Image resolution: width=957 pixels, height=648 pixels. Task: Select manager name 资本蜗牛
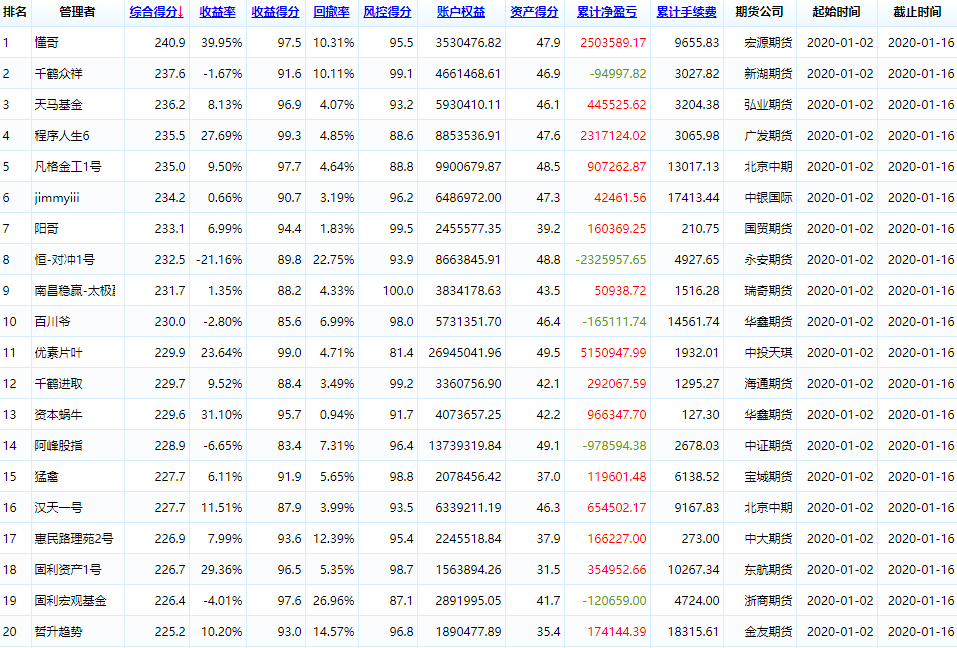tap(59, 415)
